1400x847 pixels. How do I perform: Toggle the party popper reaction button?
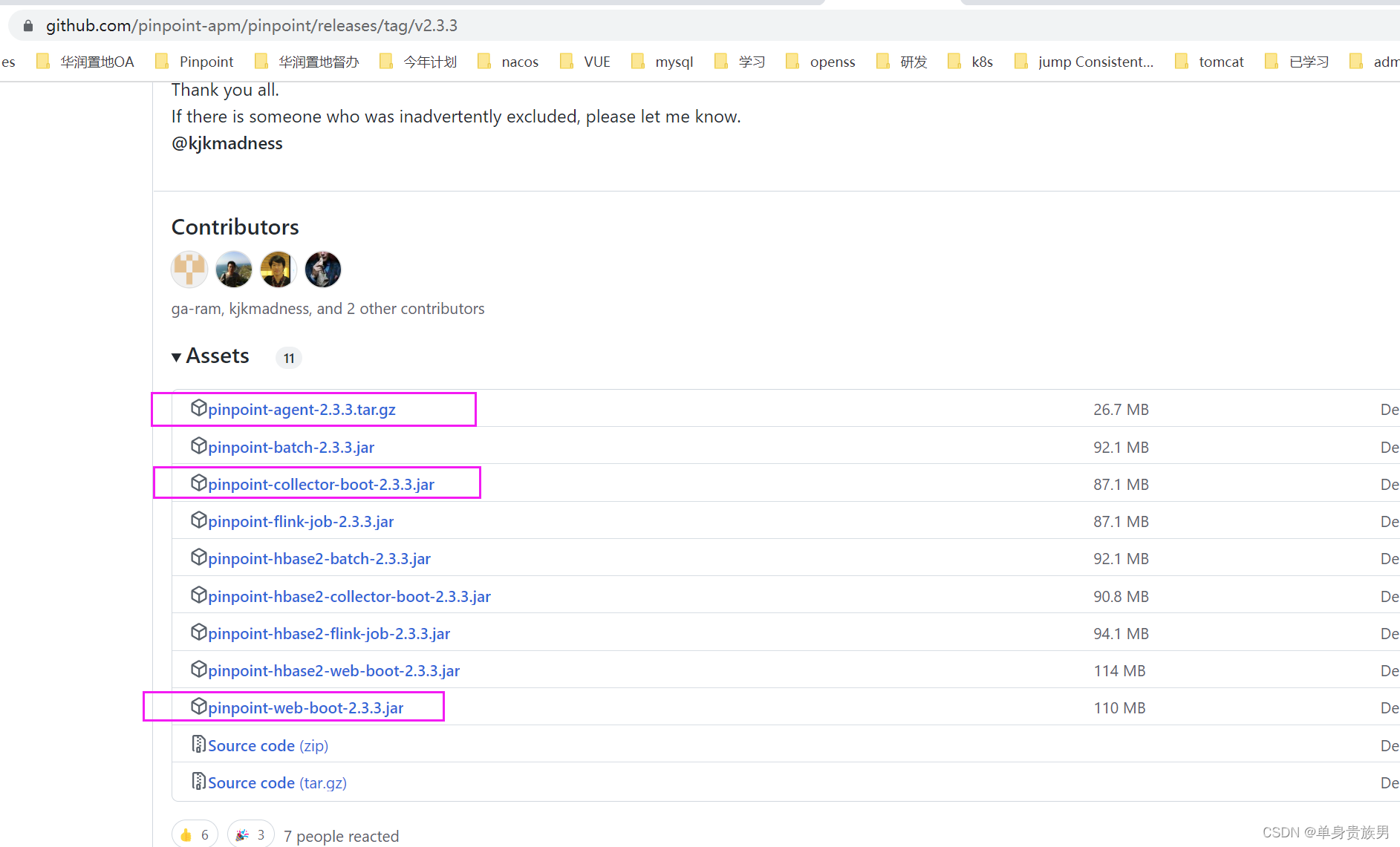point(251,834)
